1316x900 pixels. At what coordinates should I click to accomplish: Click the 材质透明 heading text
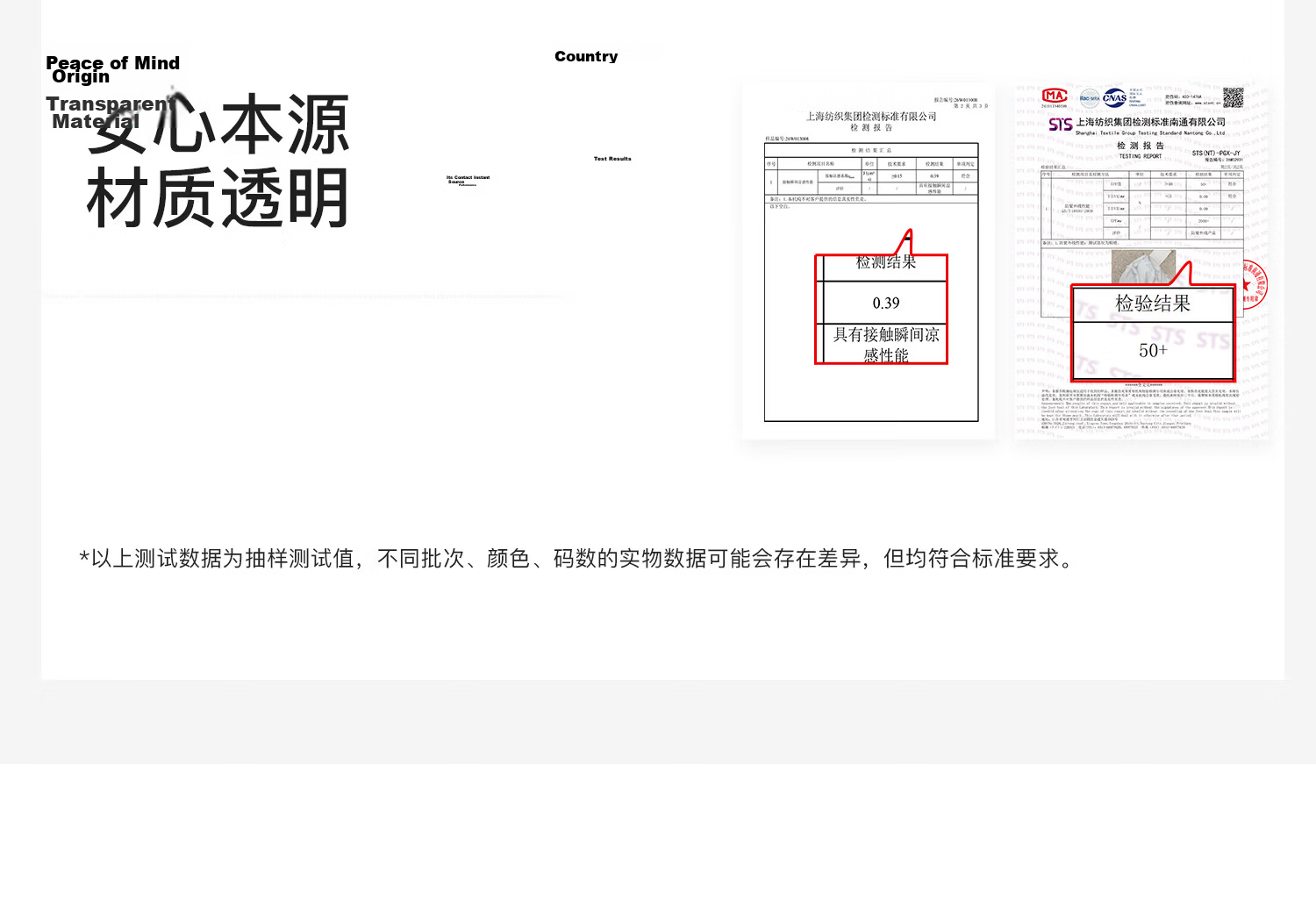[x=218, y=198]
